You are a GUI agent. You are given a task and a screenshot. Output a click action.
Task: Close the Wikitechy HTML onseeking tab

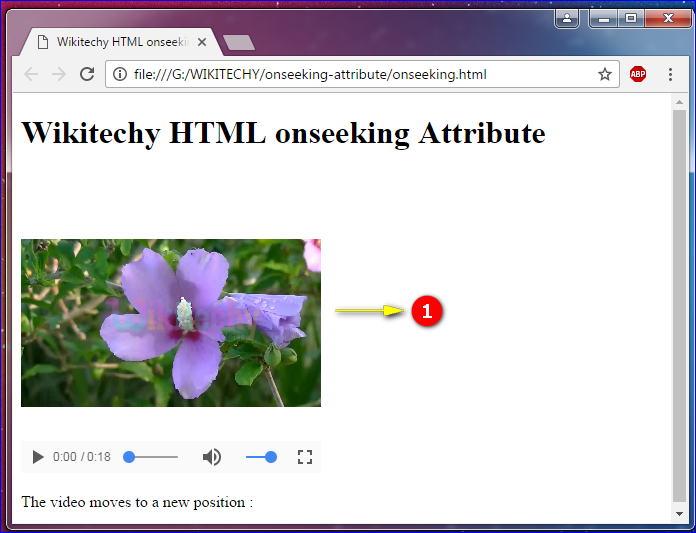(203, 42)
